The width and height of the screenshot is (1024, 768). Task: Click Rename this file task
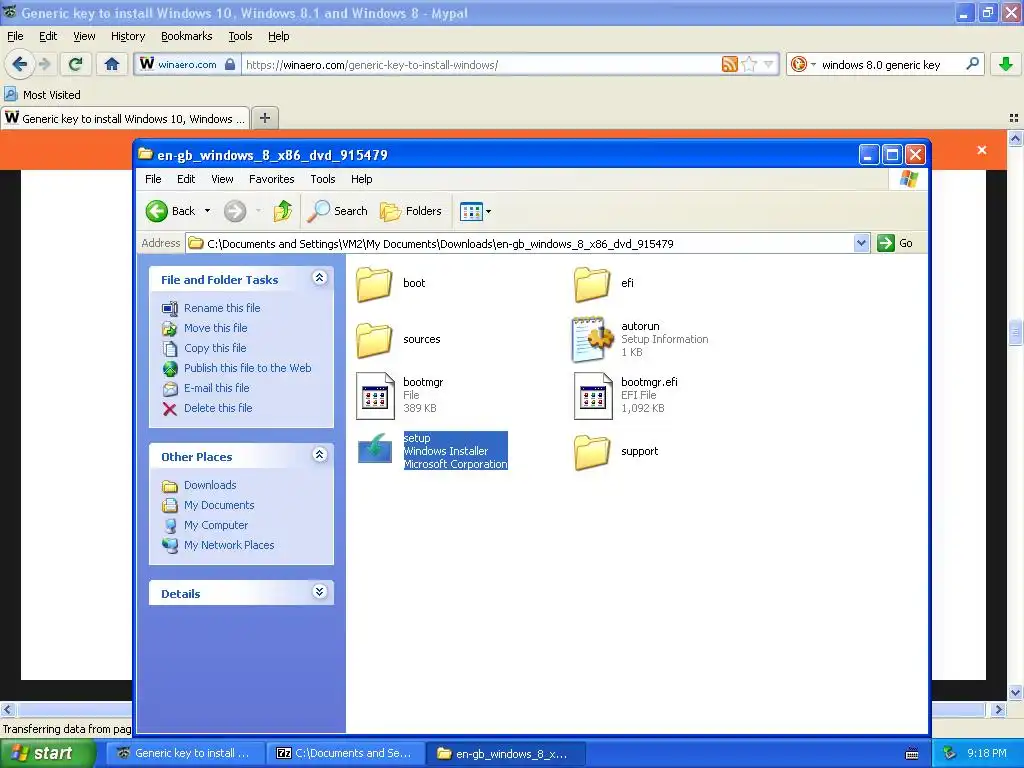221,308
